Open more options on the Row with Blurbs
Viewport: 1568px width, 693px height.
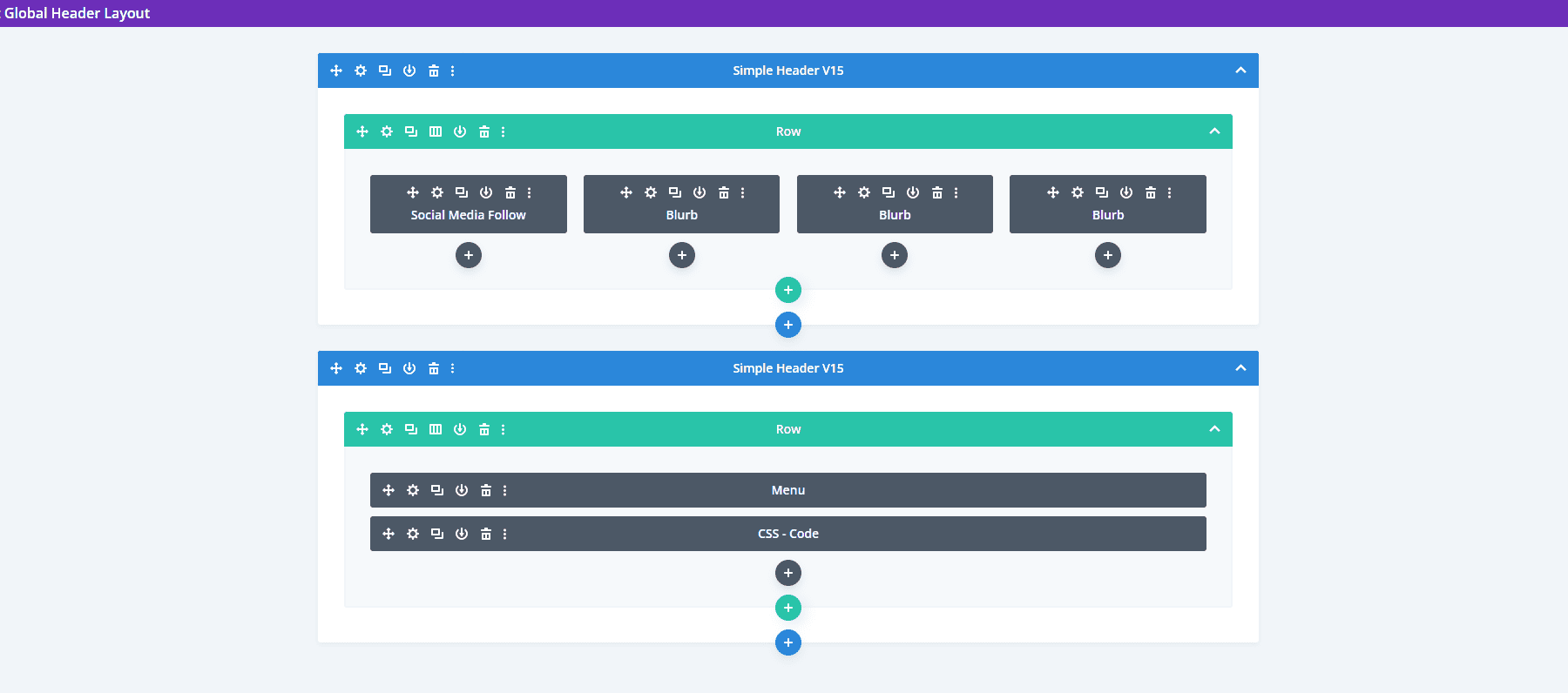pos(504,131)
